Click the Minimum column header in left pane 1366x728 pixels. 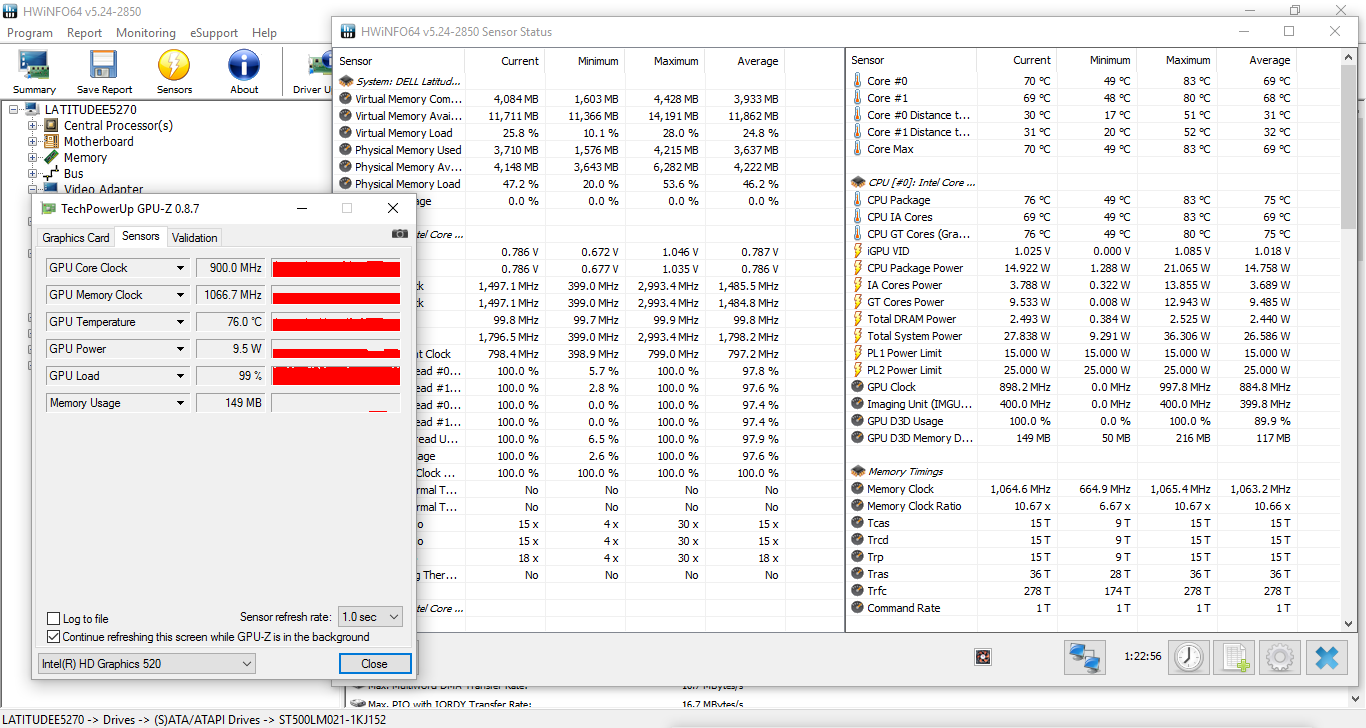[x=585, y=61]
